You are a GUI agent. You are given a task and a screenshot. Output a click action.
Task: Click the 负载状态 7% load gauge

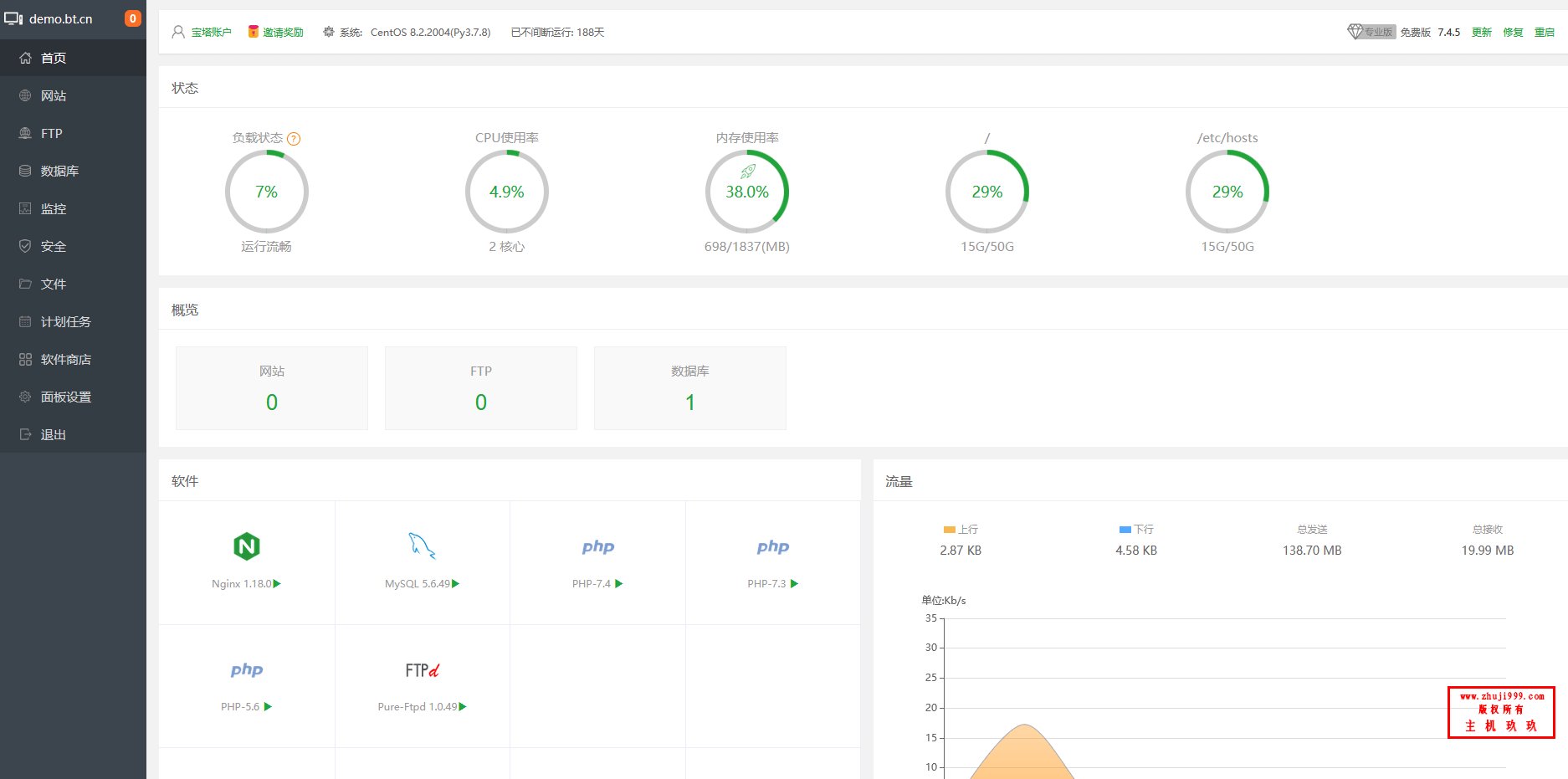coord(267,192)
